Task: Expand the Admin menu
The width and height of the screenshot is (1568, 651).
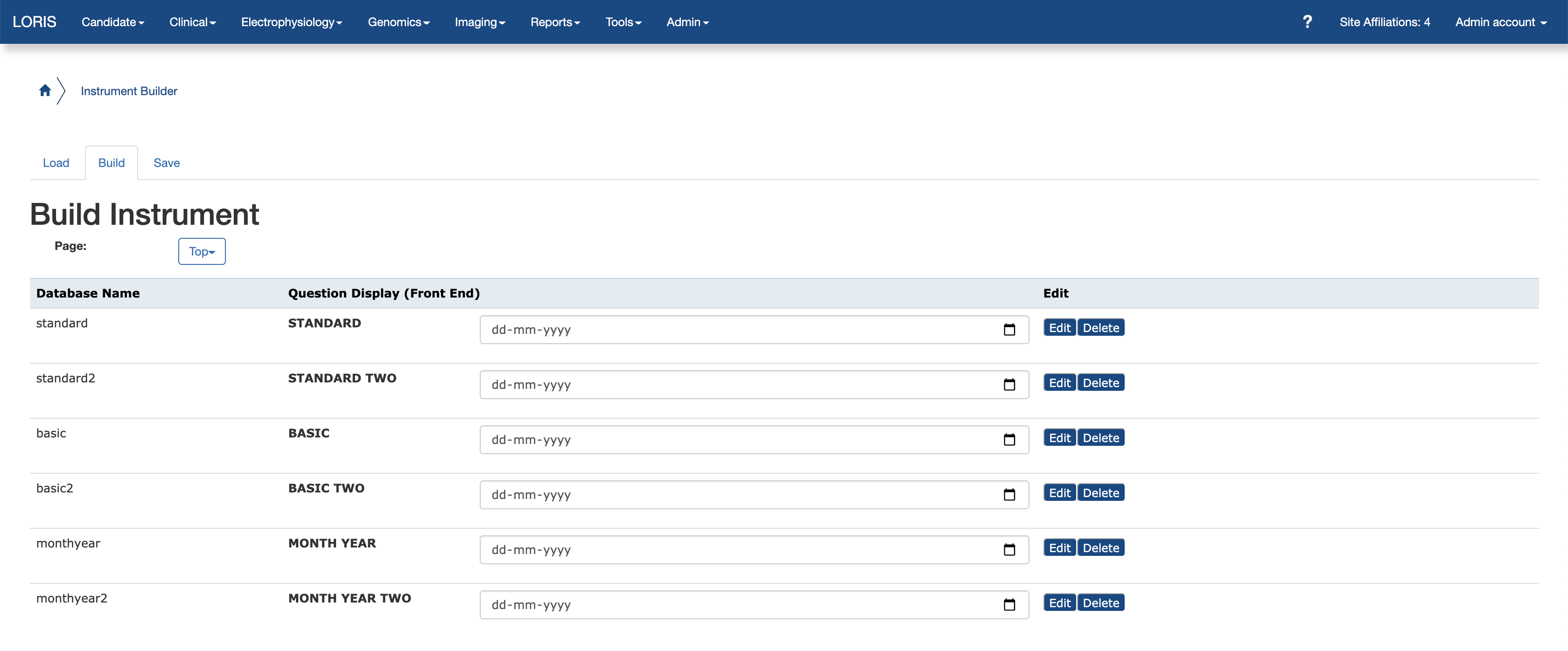Action: (687, 22)
